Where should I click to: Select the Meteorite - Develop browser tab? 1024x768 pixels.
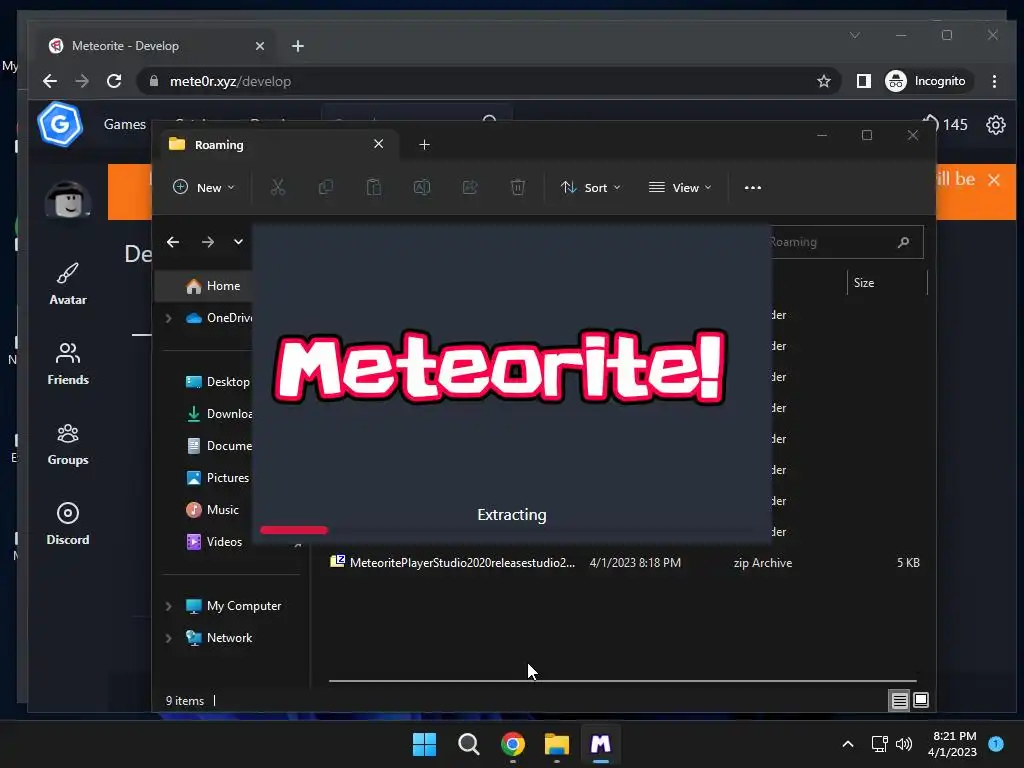click(x=157, y=46)
